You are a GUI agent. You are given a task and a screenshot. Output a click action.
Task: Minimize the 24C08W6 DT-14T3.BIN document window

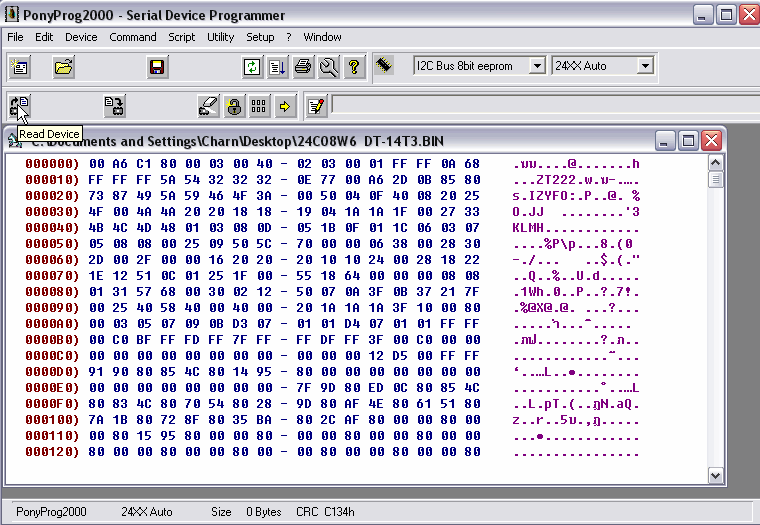click(664, 141)
